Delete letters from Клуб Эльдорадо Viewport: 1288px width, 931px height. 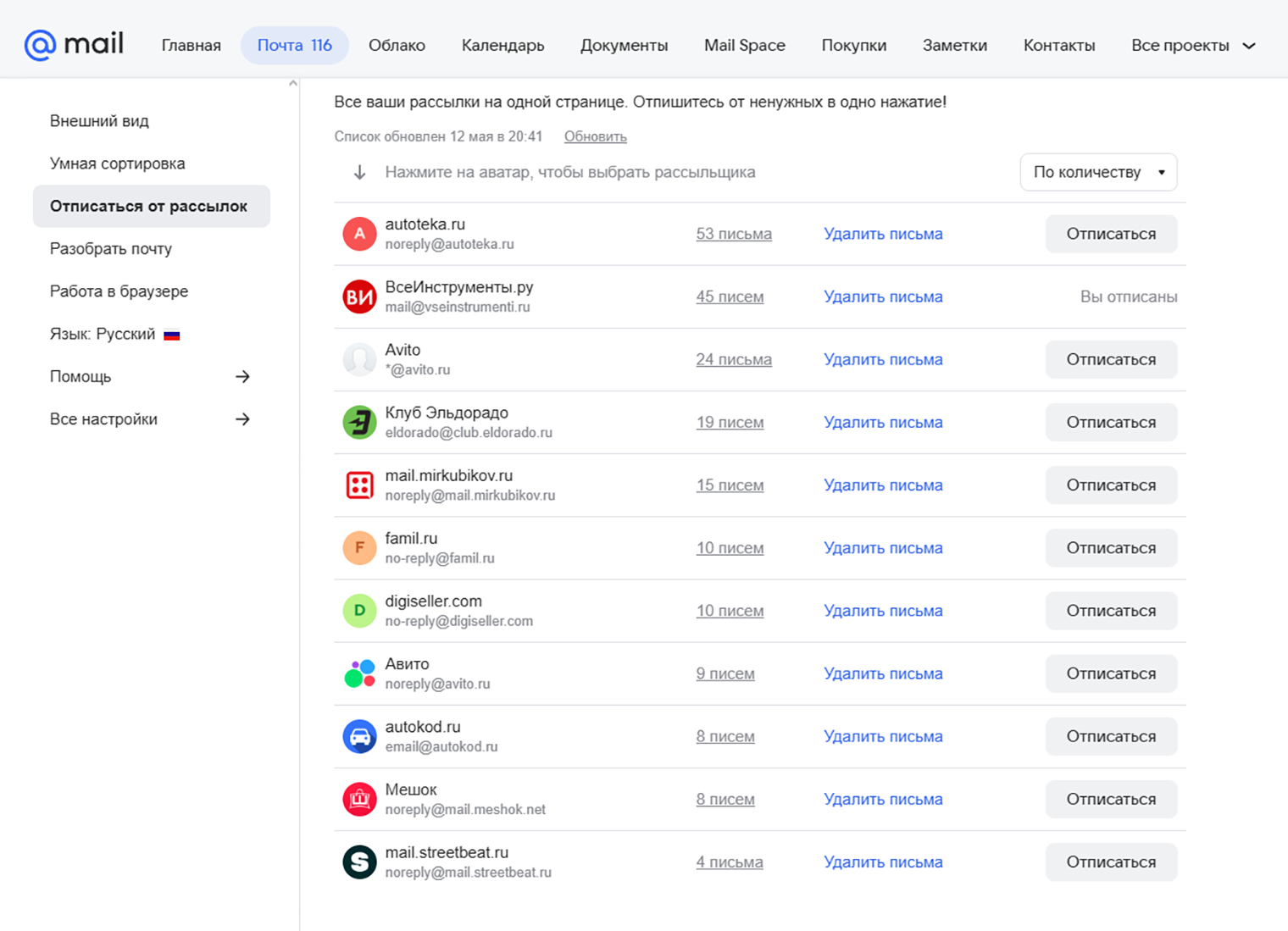point(883,422)
